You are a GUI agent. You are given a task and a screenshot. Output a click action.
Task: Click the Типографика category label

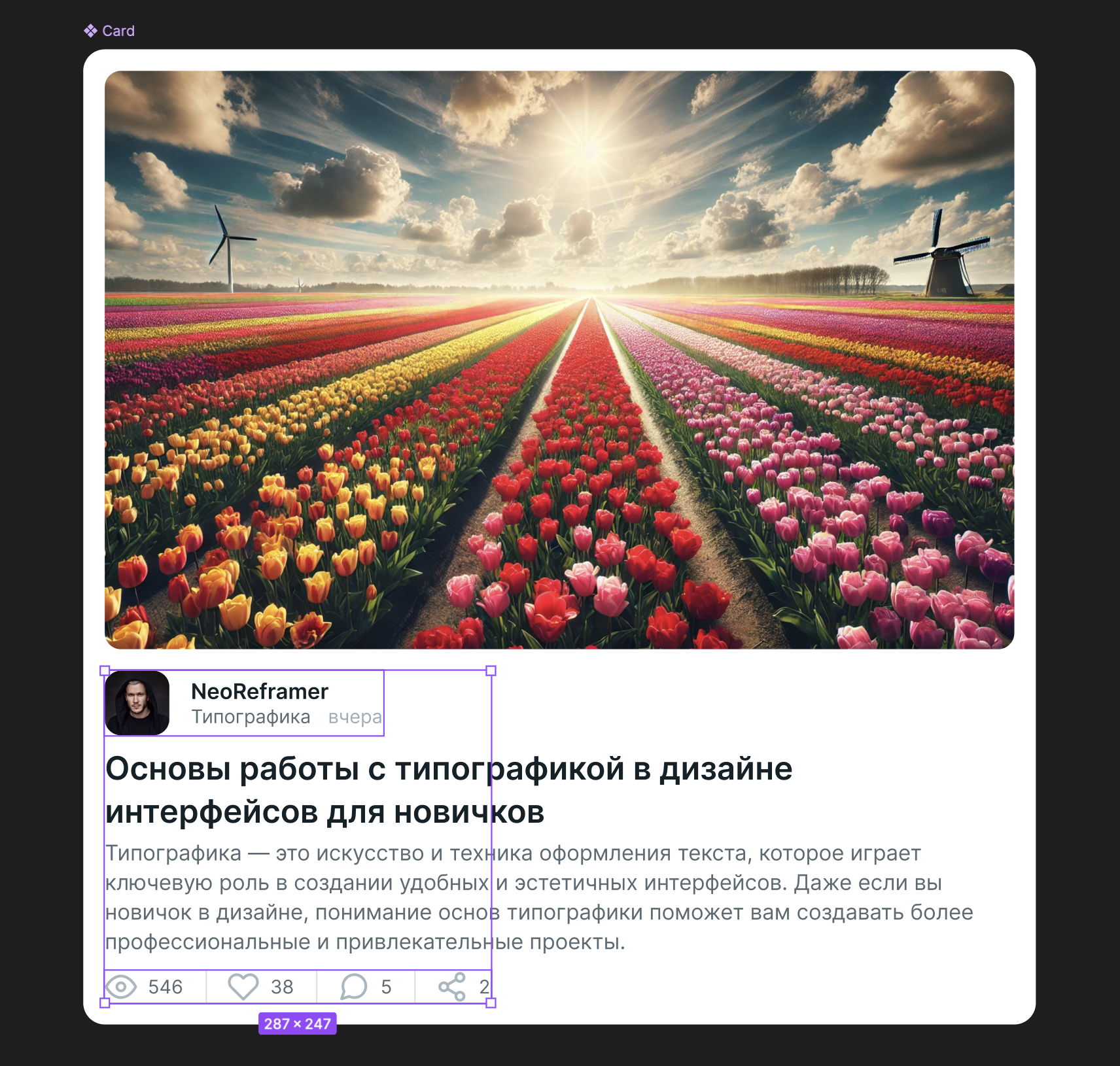click(x=251, y=717)
